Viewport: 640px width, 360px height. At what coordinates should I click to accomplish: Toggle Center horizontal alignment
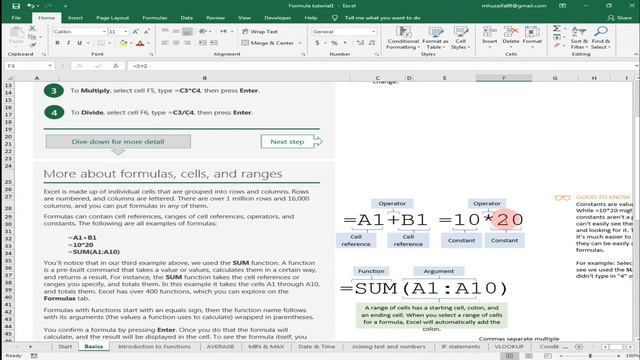click(176, 43)
